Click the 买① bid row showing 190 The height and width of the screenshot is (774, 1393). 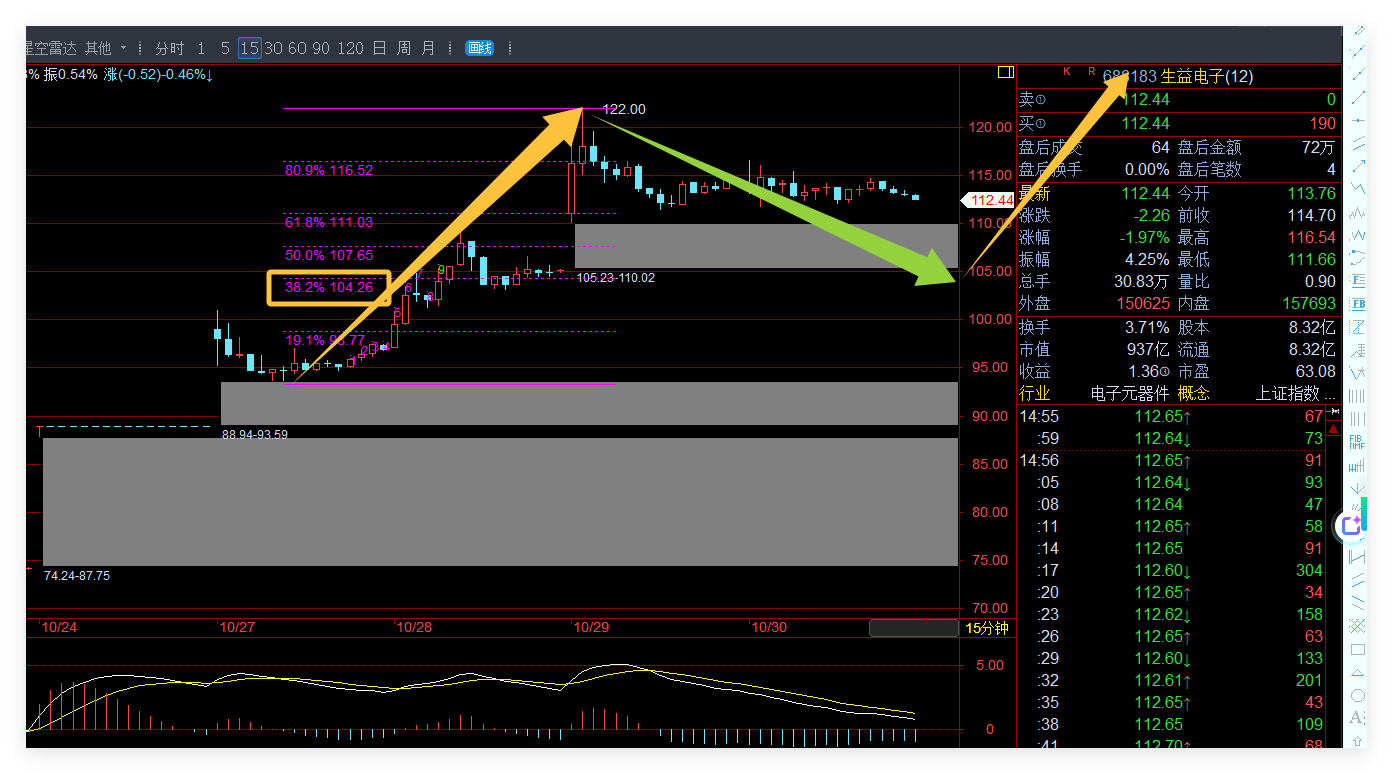tap(1178, 123)
